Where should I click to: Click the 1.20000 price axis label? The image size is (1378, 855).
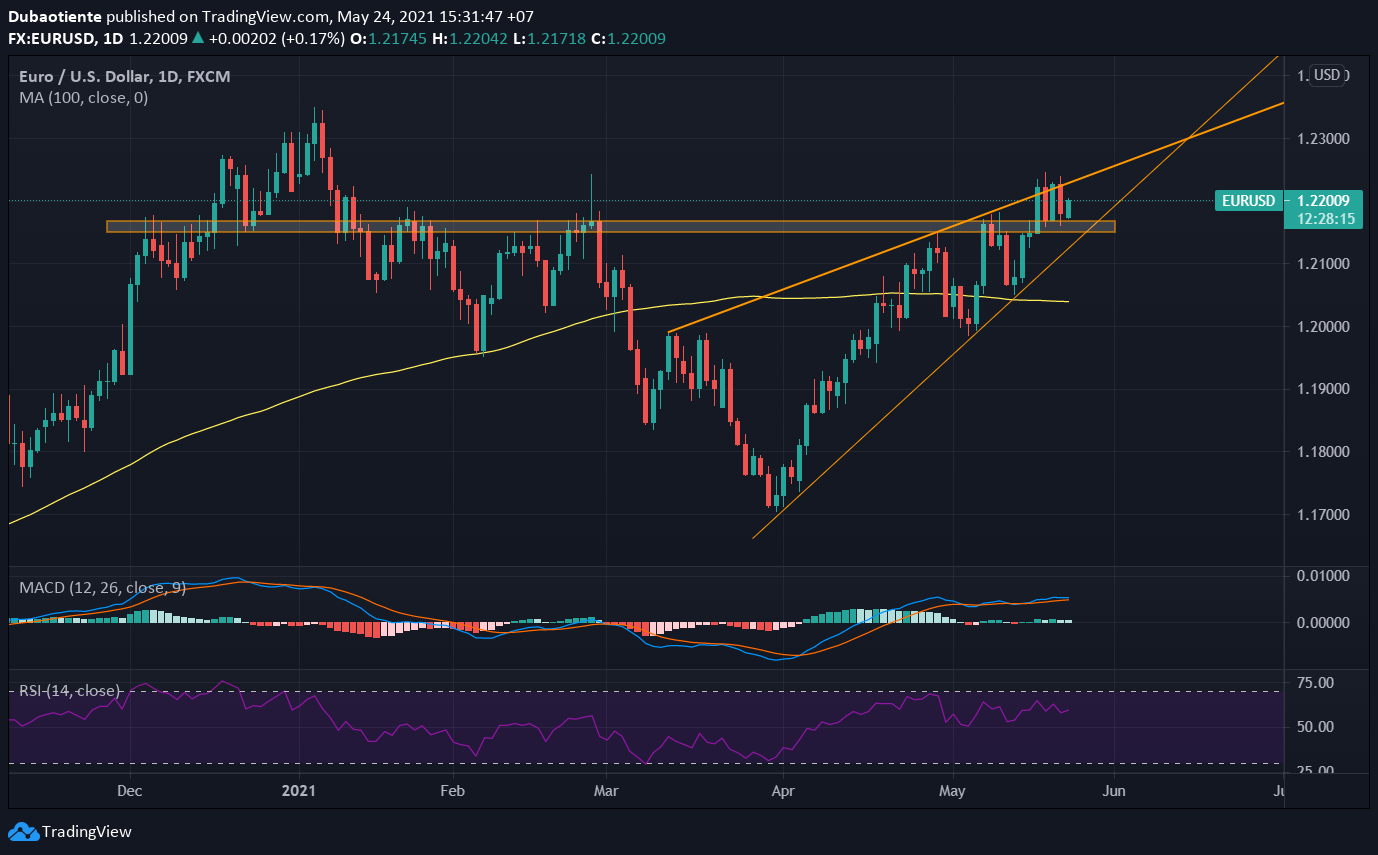click(x=1323, y=326)
